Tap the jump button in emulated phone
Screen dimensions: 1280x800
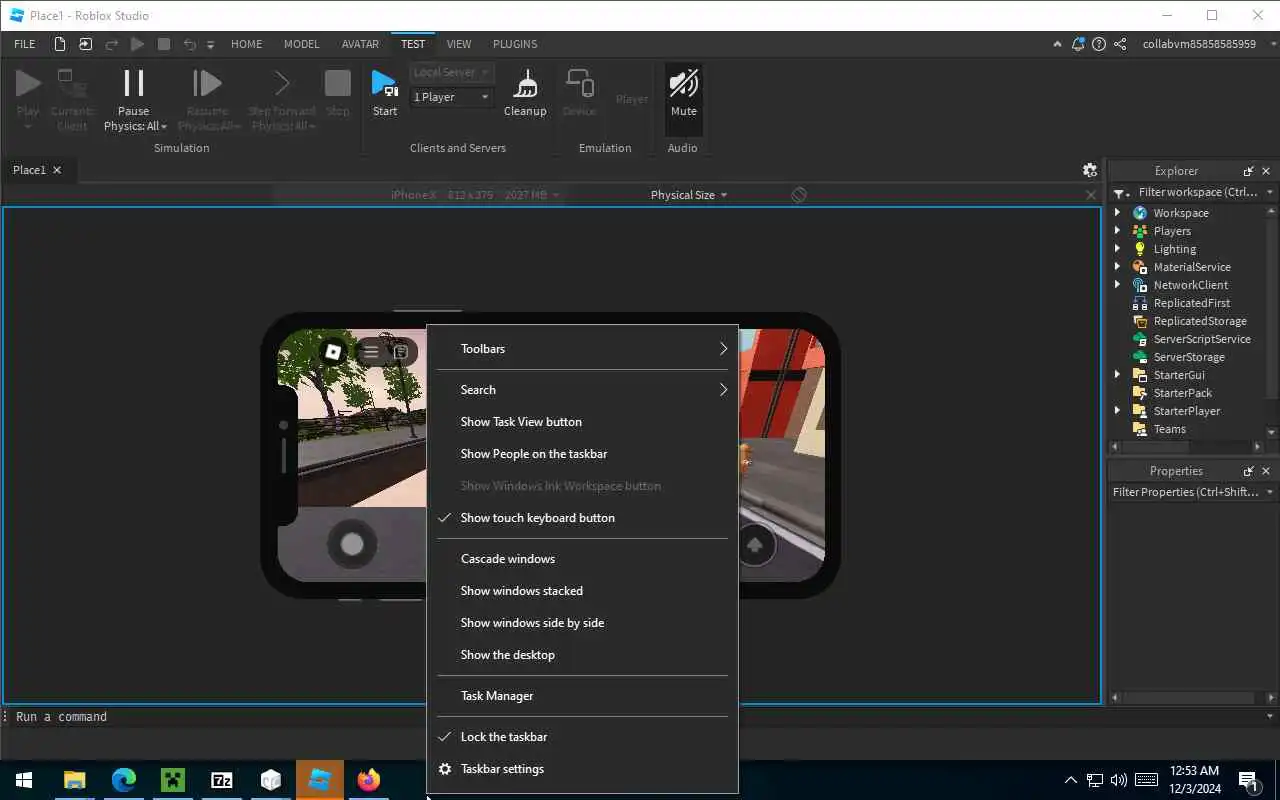(x=755, y=545)
